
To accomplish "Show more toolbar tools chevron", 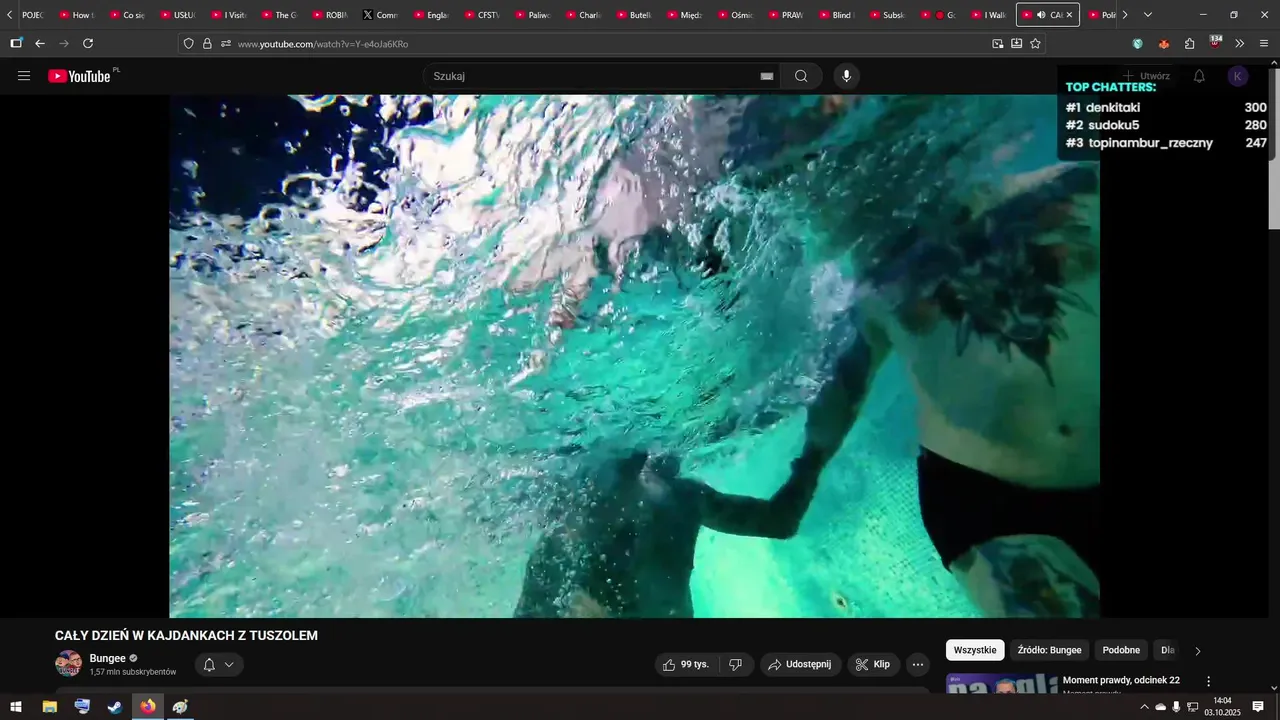I will 1240,44.
